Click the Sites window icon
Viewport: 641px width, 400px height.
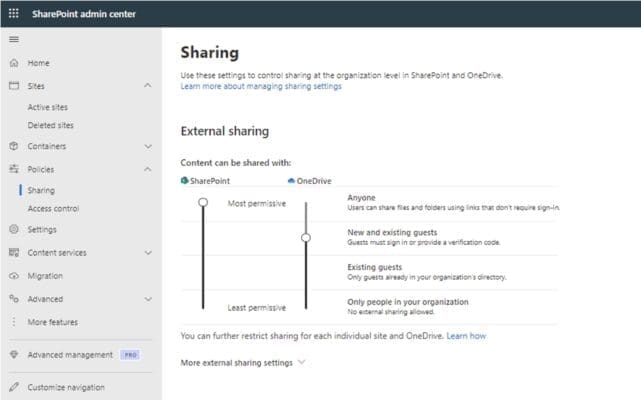14,85
